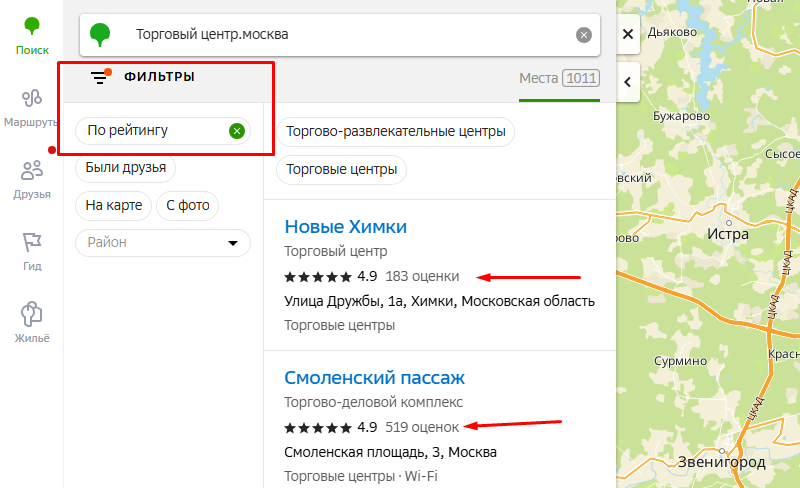The height and width of the screenshot is (488, 800).
Task: Switch to the Места 1011 tab
Action: pos(559,79)
